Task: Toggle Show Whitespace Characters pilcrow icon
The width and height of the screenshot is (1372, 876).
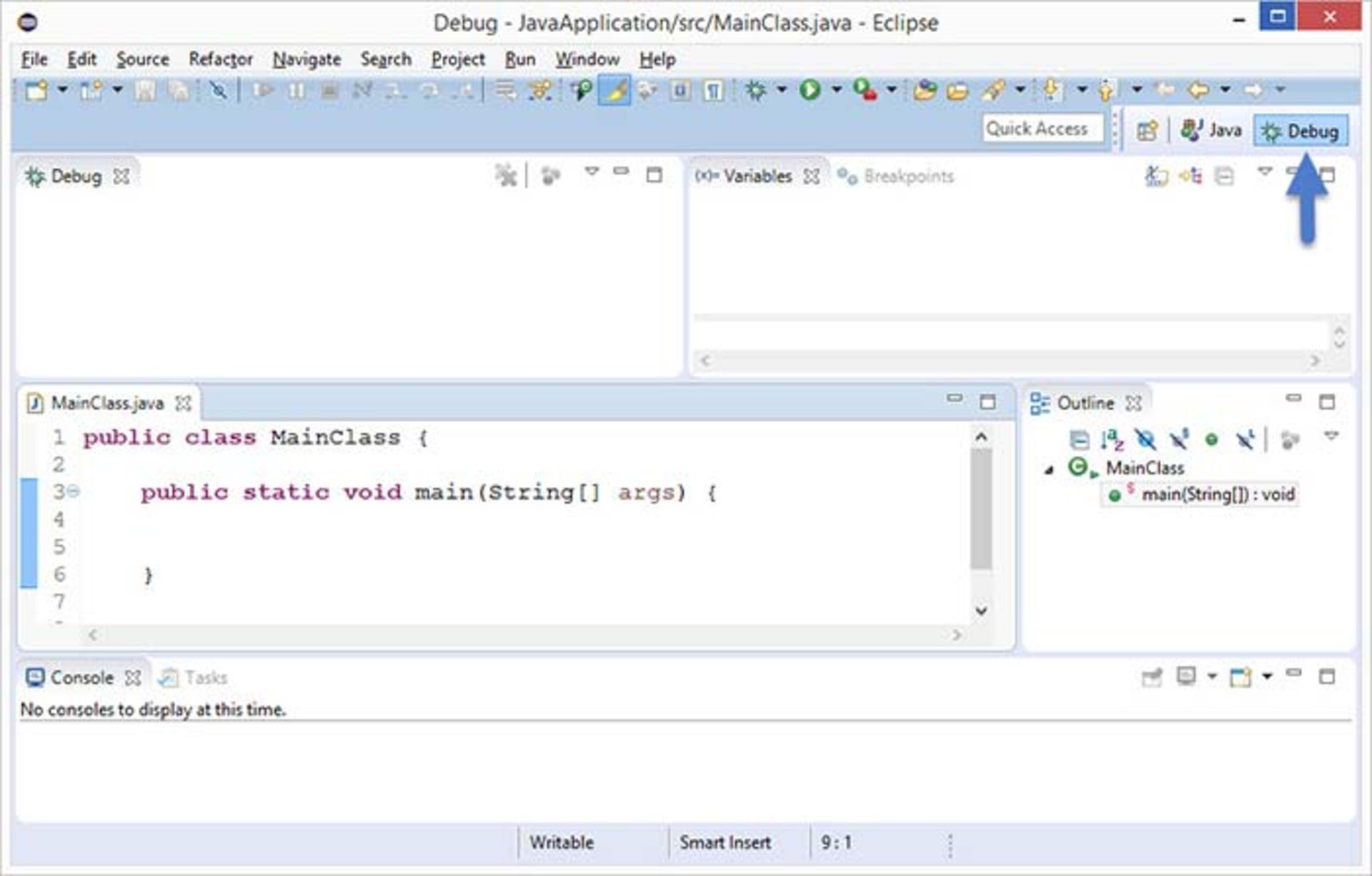Action: coord(713,90)
